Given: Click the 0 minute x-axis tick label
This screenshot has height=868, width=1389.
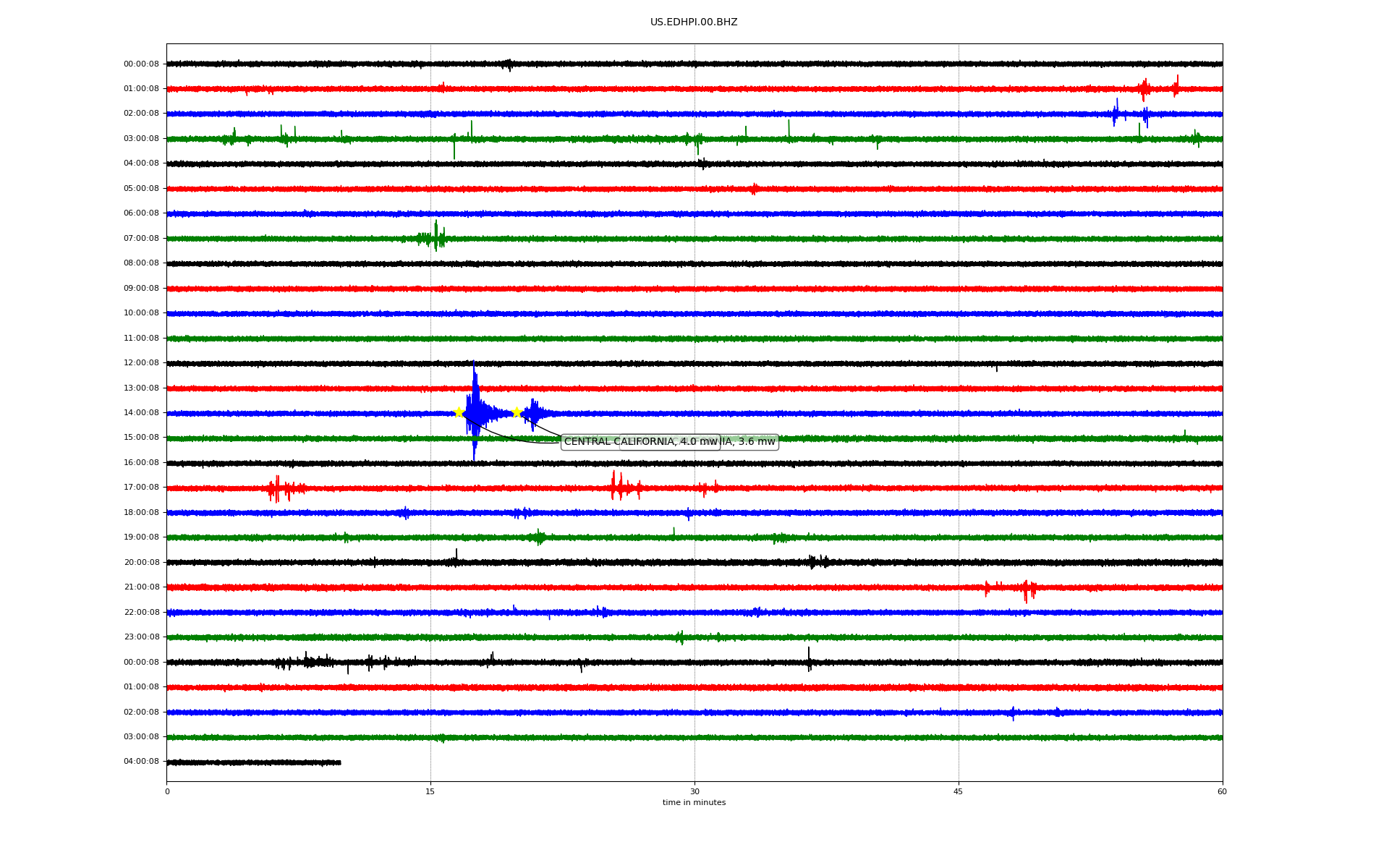Looking at the screenshot, I should tap(167, 791).
